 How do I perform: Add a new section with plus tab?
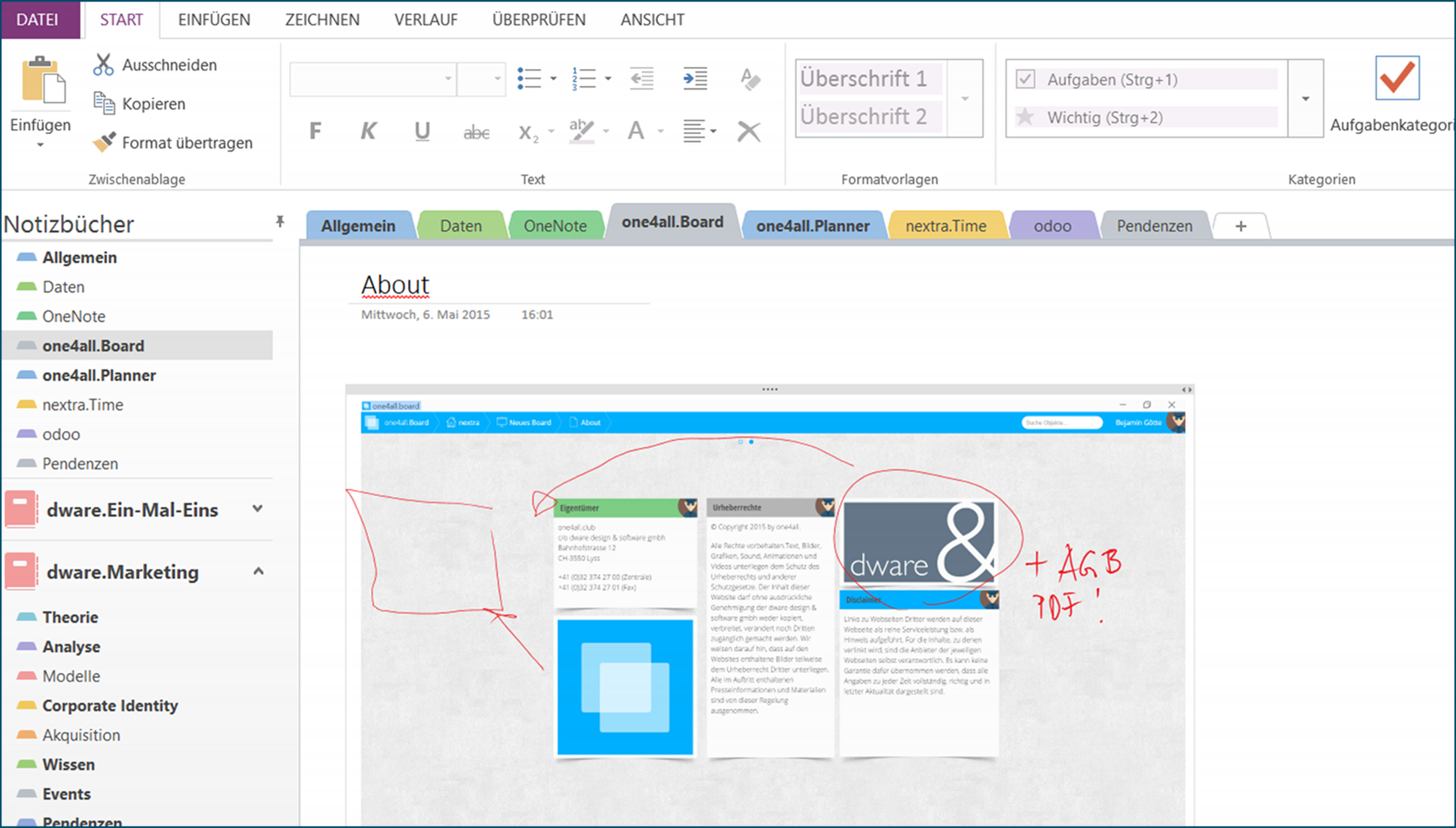point(1241,226)
